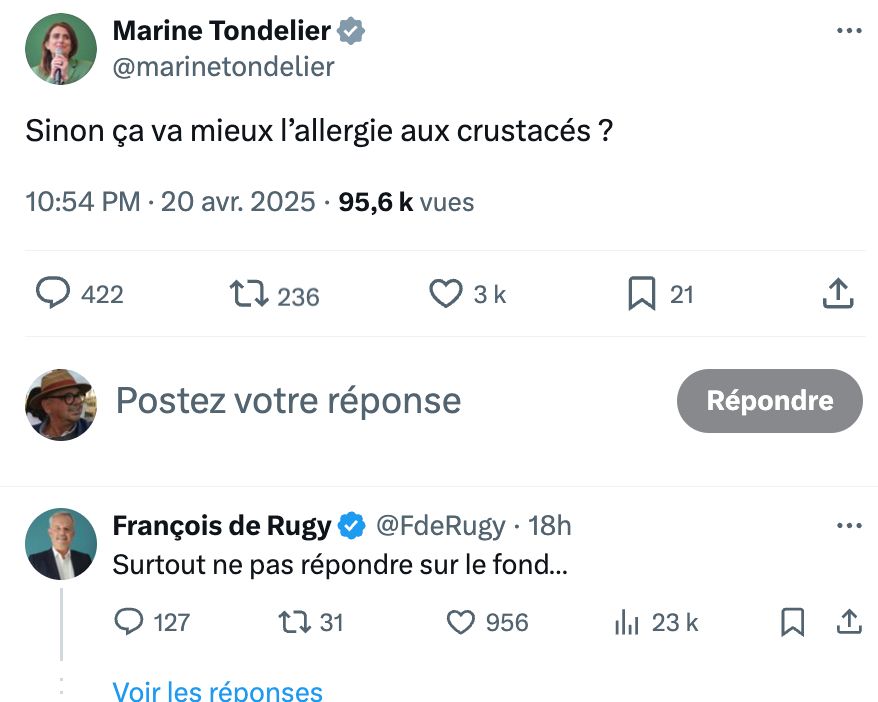This screenshot has height=702, width=878.
Task: Open more options on François de Rugy's reply
Action: coord(848,525)
